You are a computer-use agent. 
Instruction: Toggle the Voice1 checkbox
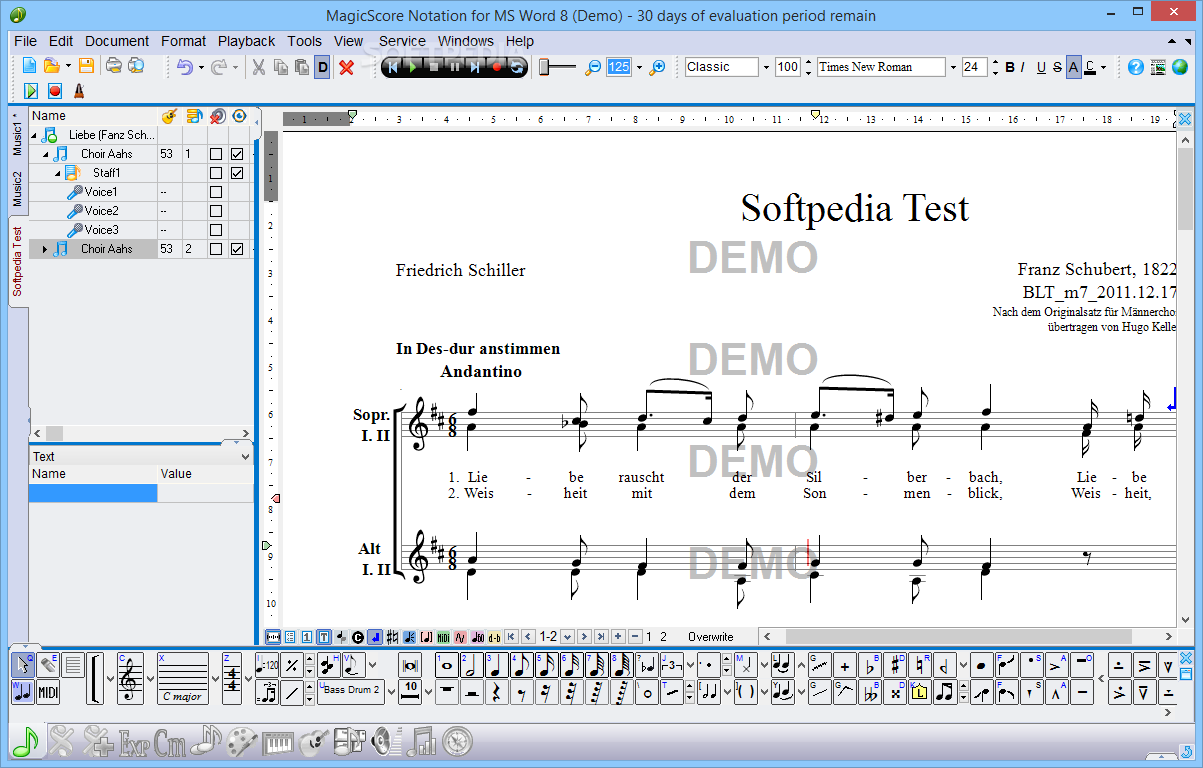click(215, 192)
